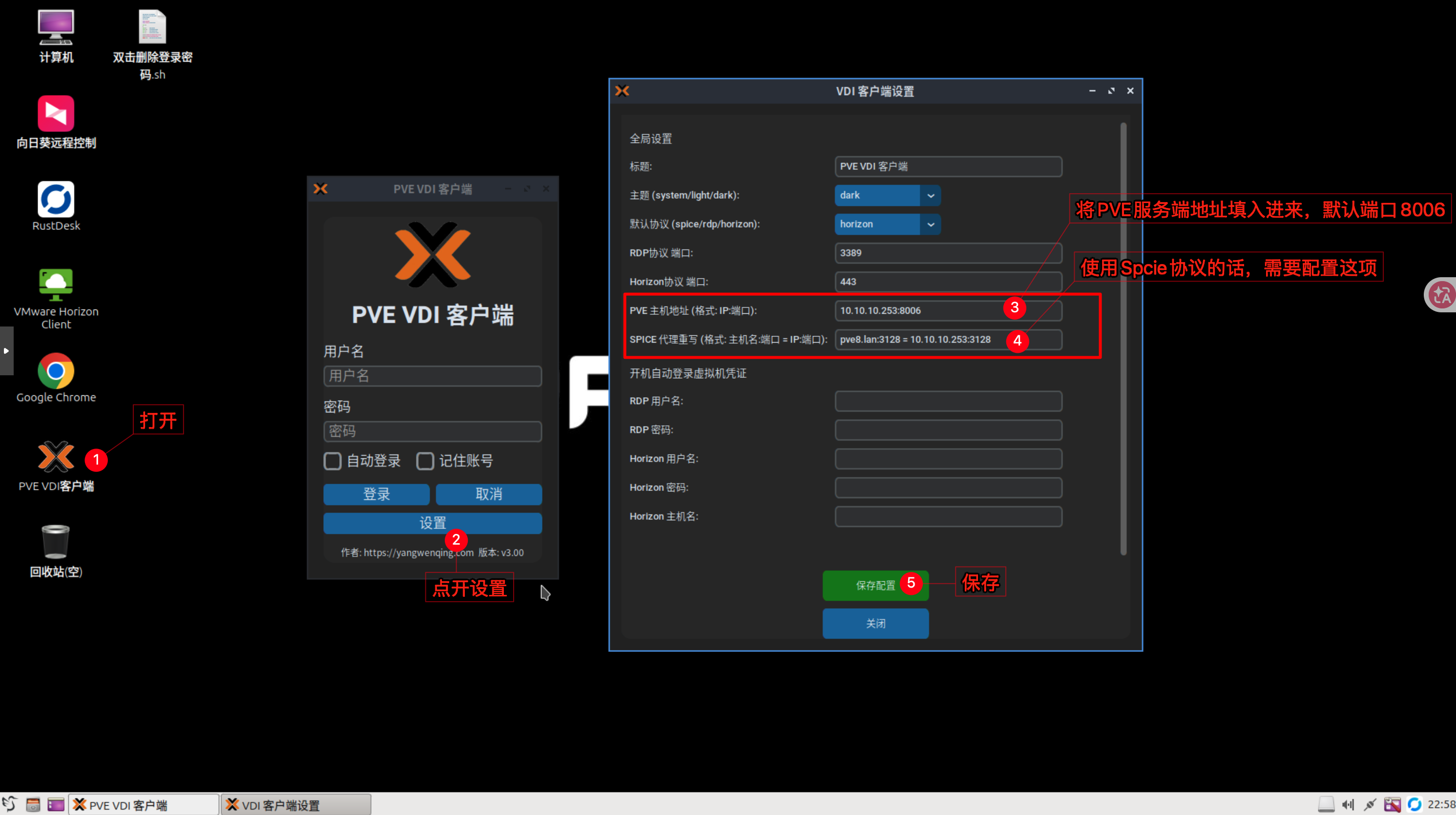Select the RustDesk desktop shortcut
The image size is (1456, 815).
pos(56,206)
